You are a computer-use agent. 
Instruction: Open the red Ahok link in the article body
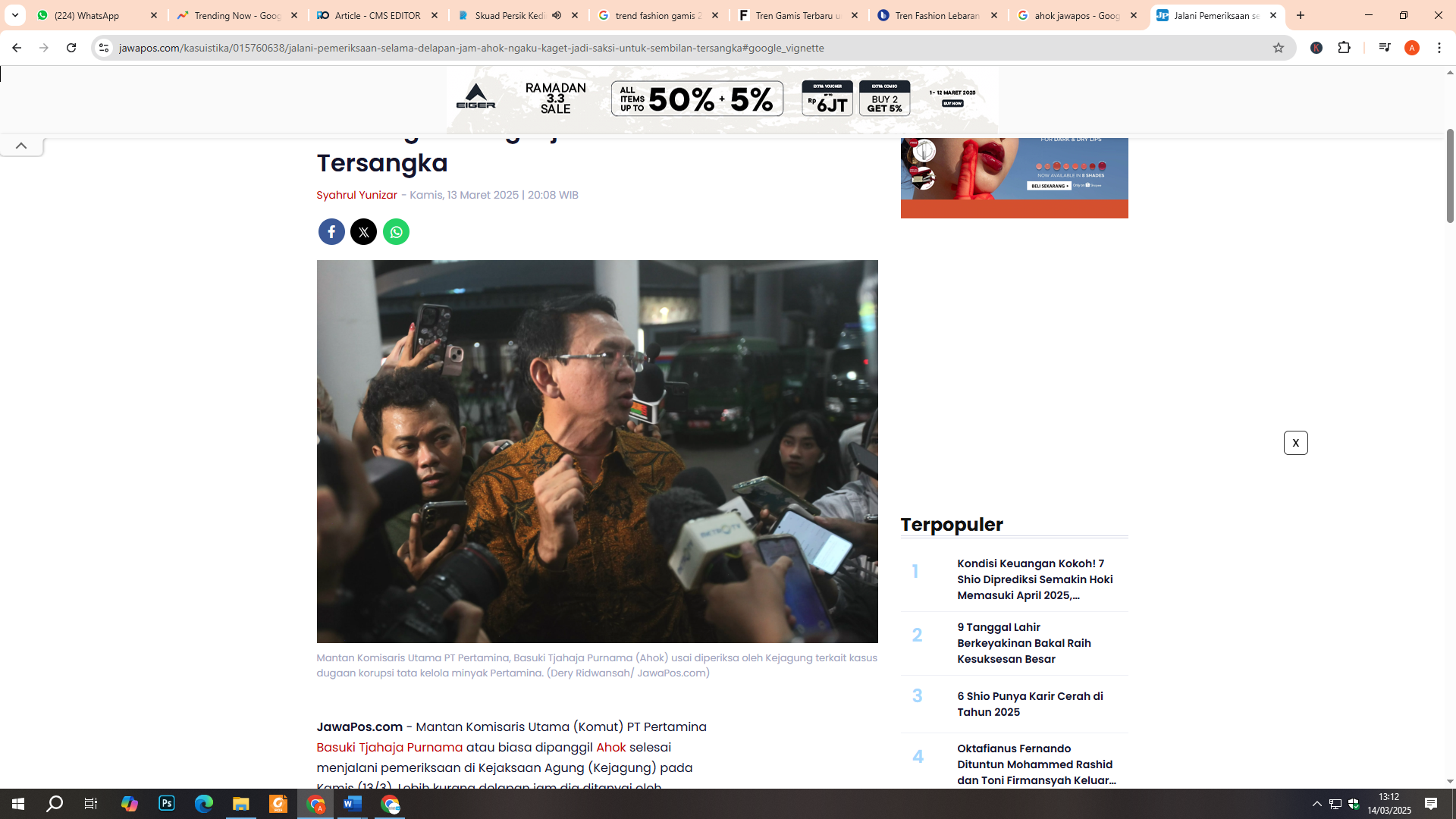tap(610, 748)
